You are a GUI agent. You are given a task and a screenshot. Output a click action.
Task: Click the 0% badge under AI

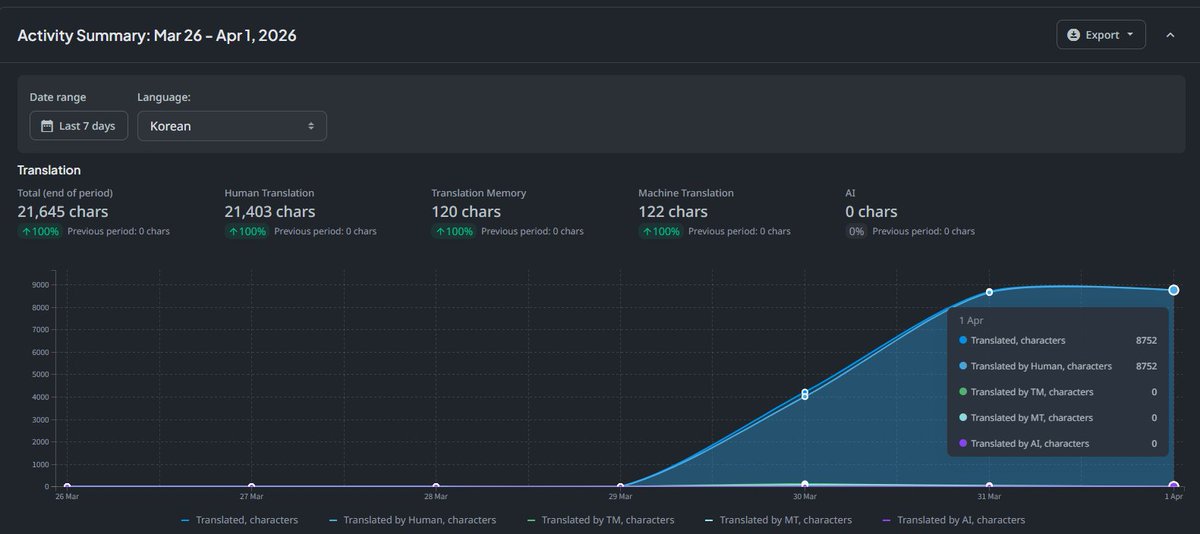point(856,231)
